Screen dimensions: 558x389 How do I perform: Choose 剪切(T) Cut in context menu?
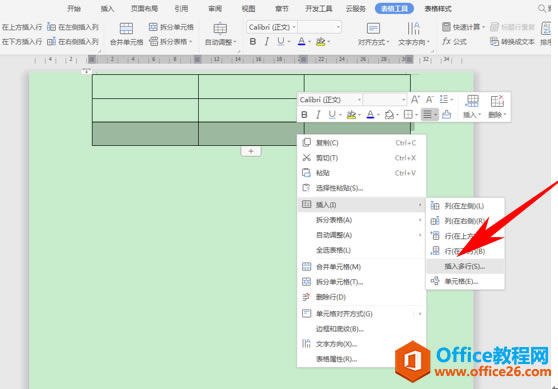(x=362, y=158)
